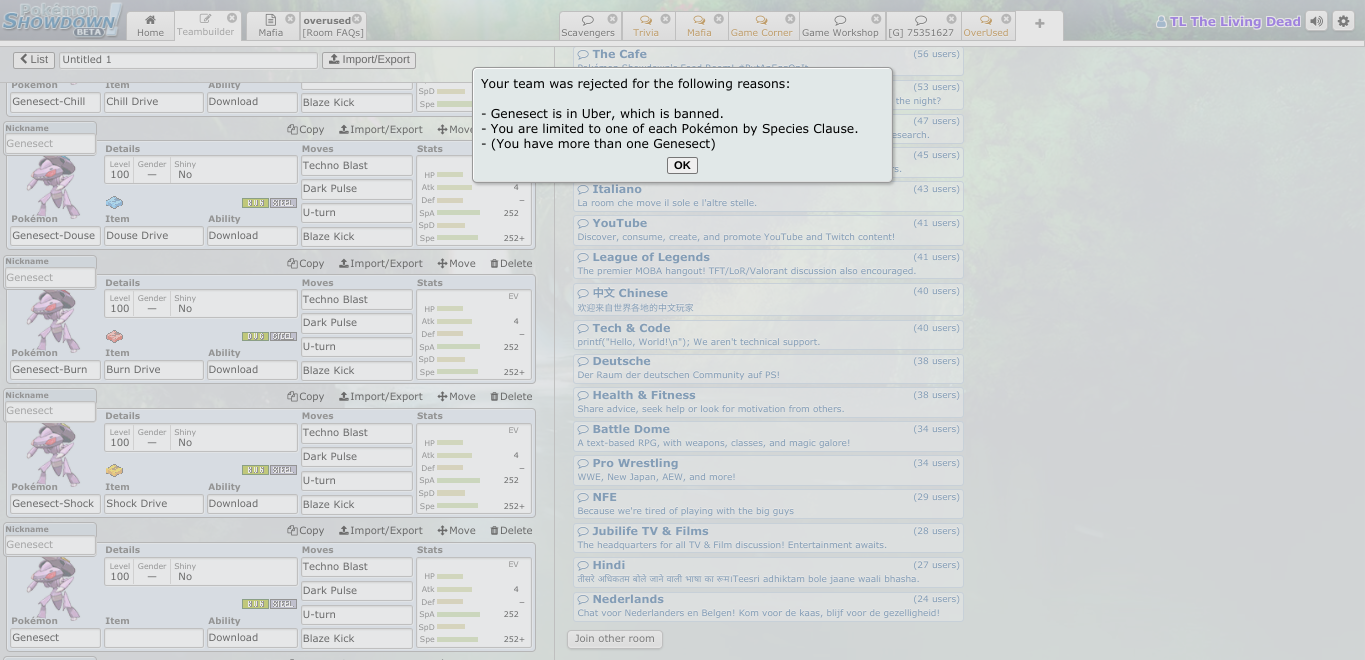The width and height of the screenshot is (1365, 660).
Task: Close the Teambuilder tab
Action: click(232, 18)
